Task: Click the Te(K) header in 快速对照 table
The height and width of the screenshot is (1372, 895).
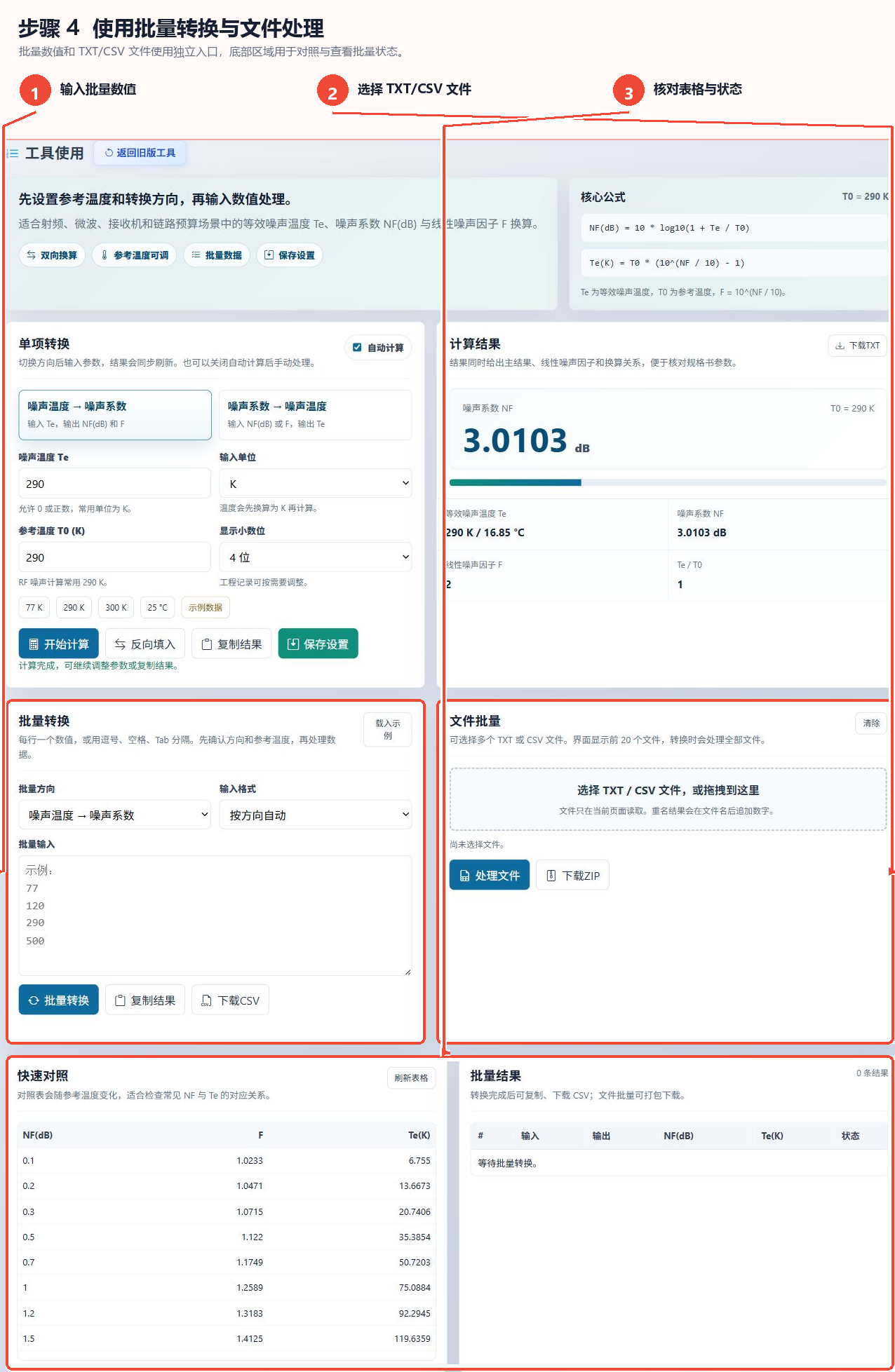Action: [x=419, y=1135]
